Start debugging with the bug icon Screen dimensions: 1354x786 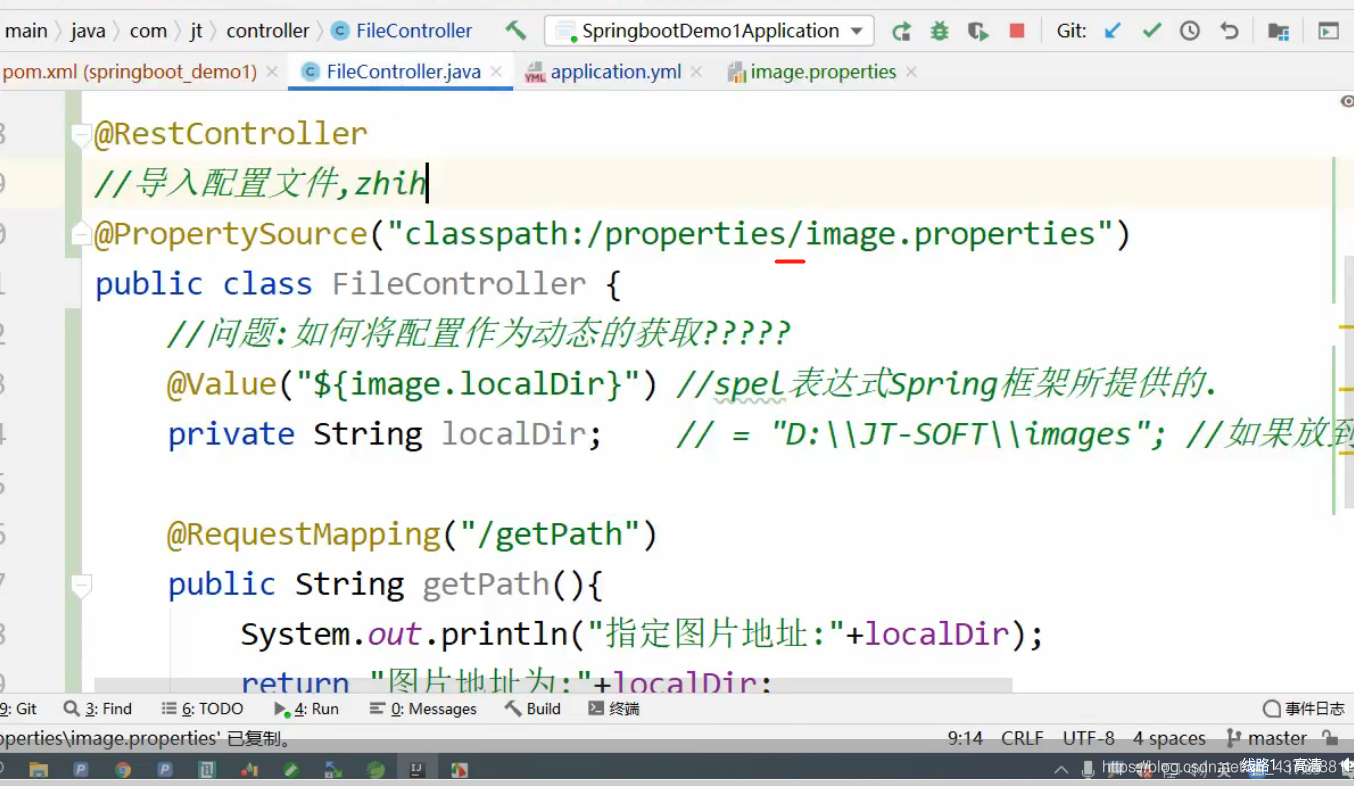939,31
